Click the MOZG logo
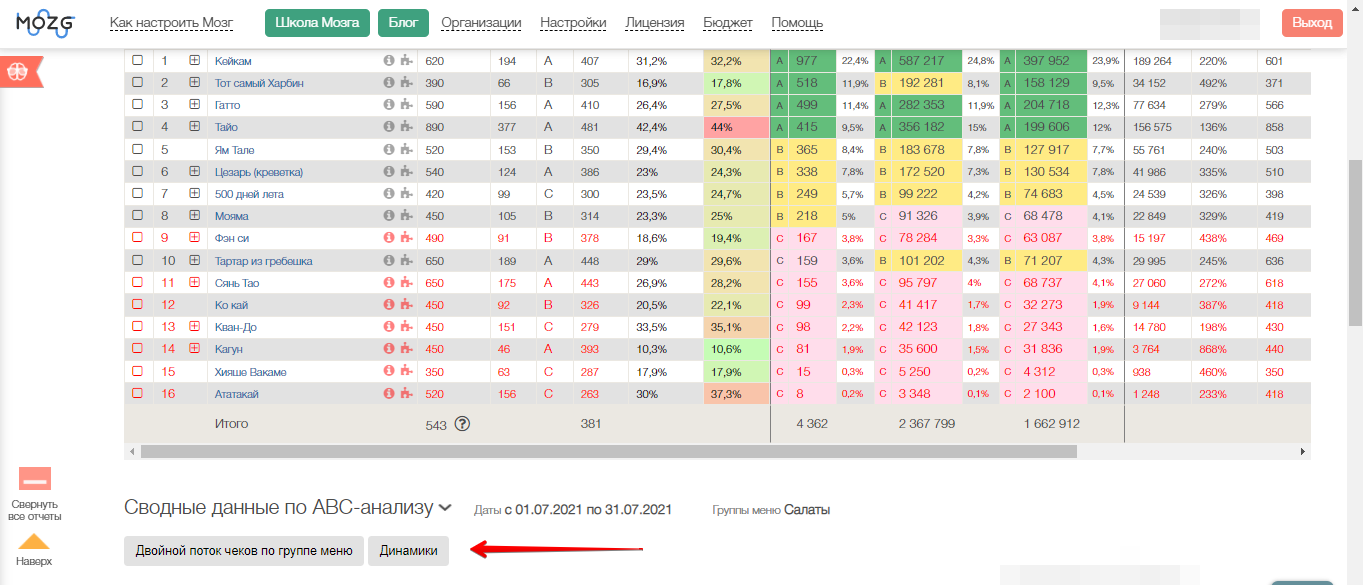Image resolution: width=1363 pixels, height=585 pixels. (x=46, y=22)
